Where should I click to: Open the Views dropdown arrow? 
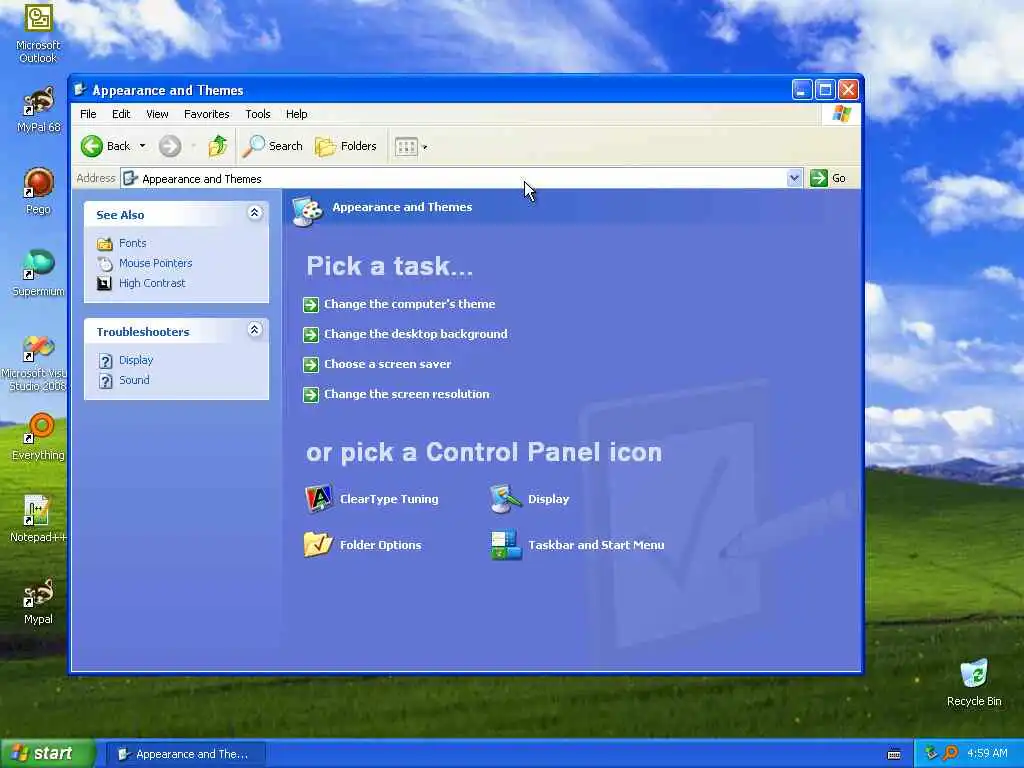[x=425, y=147]
